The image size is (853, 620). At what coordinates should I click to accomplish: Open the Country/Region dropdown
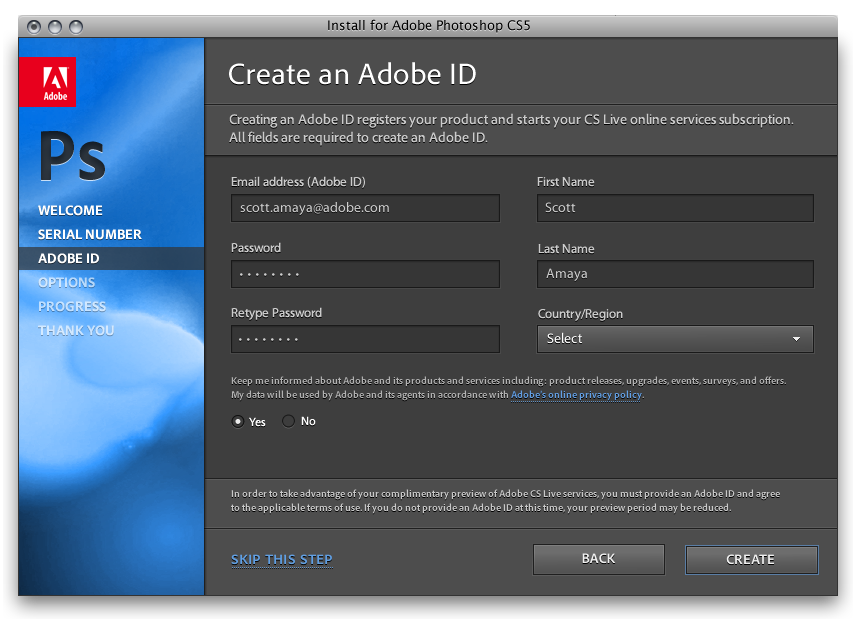675,339
